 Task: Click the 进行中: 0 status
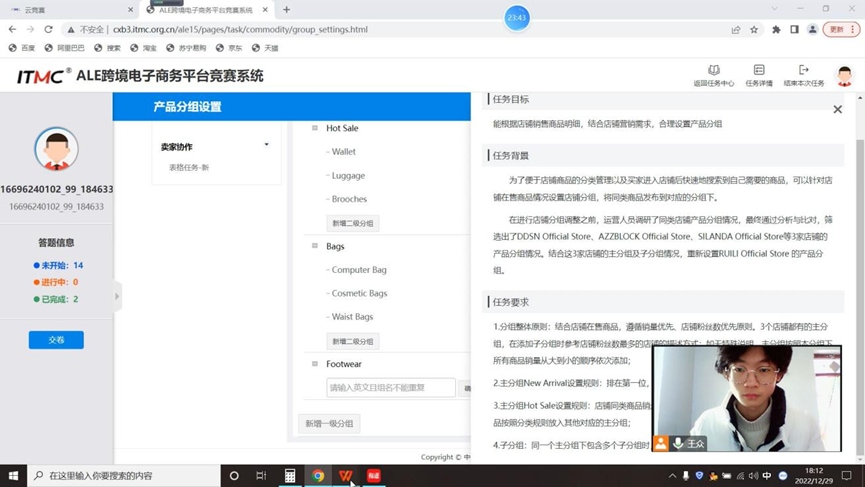[x=56, y=282]
